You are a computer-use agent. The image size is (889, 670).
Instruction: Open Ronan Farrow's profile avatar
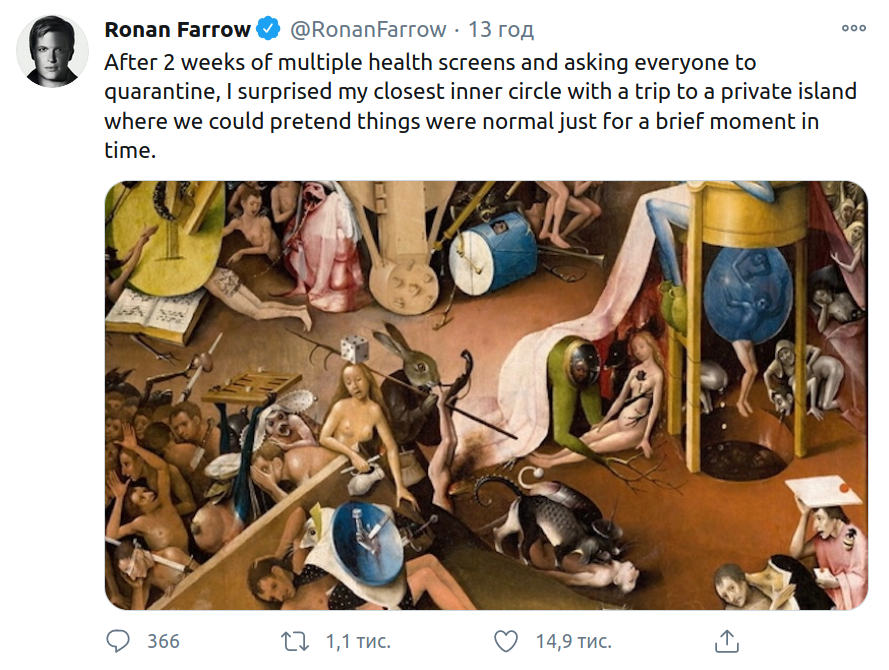pyautogui.click(x=52, y=51)
